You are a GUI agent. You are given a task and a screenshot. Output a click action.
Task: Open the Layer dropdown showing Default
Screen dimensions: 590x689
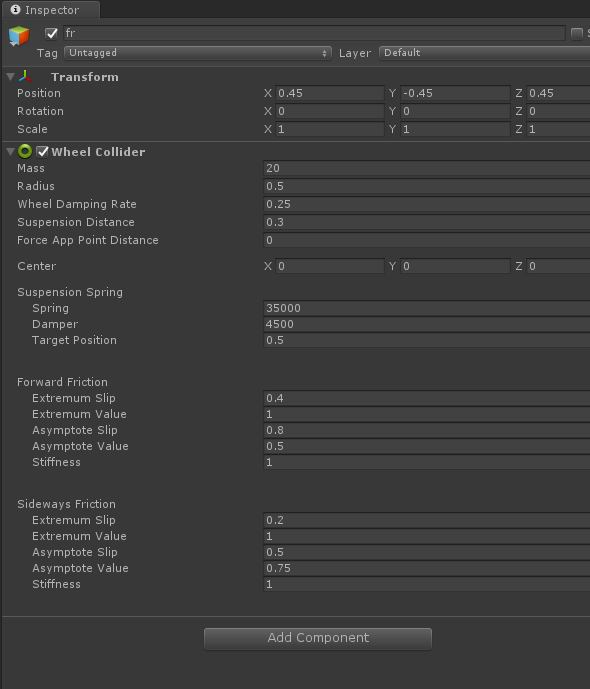tap(484, 53)
